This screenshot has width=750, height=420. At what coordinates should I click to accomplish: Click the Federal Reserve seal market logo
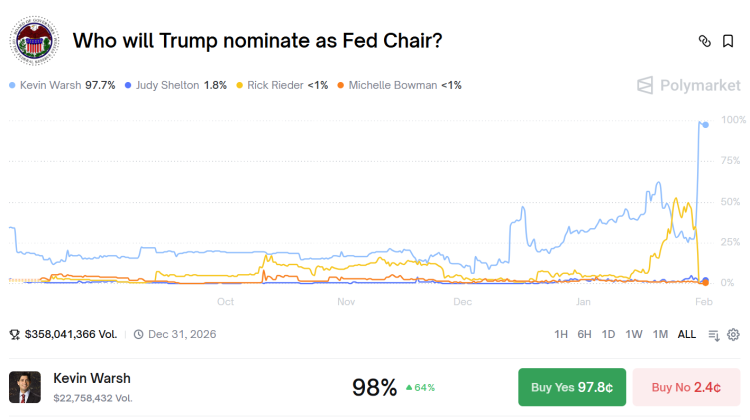click(34, 41)
